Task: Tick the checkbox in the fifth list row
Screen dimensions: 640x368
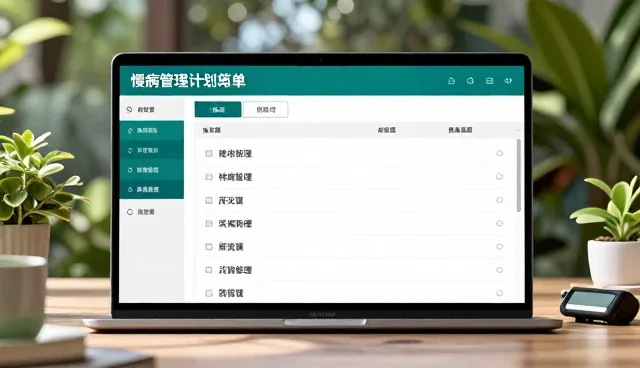Action: click(x=209, y=247)
